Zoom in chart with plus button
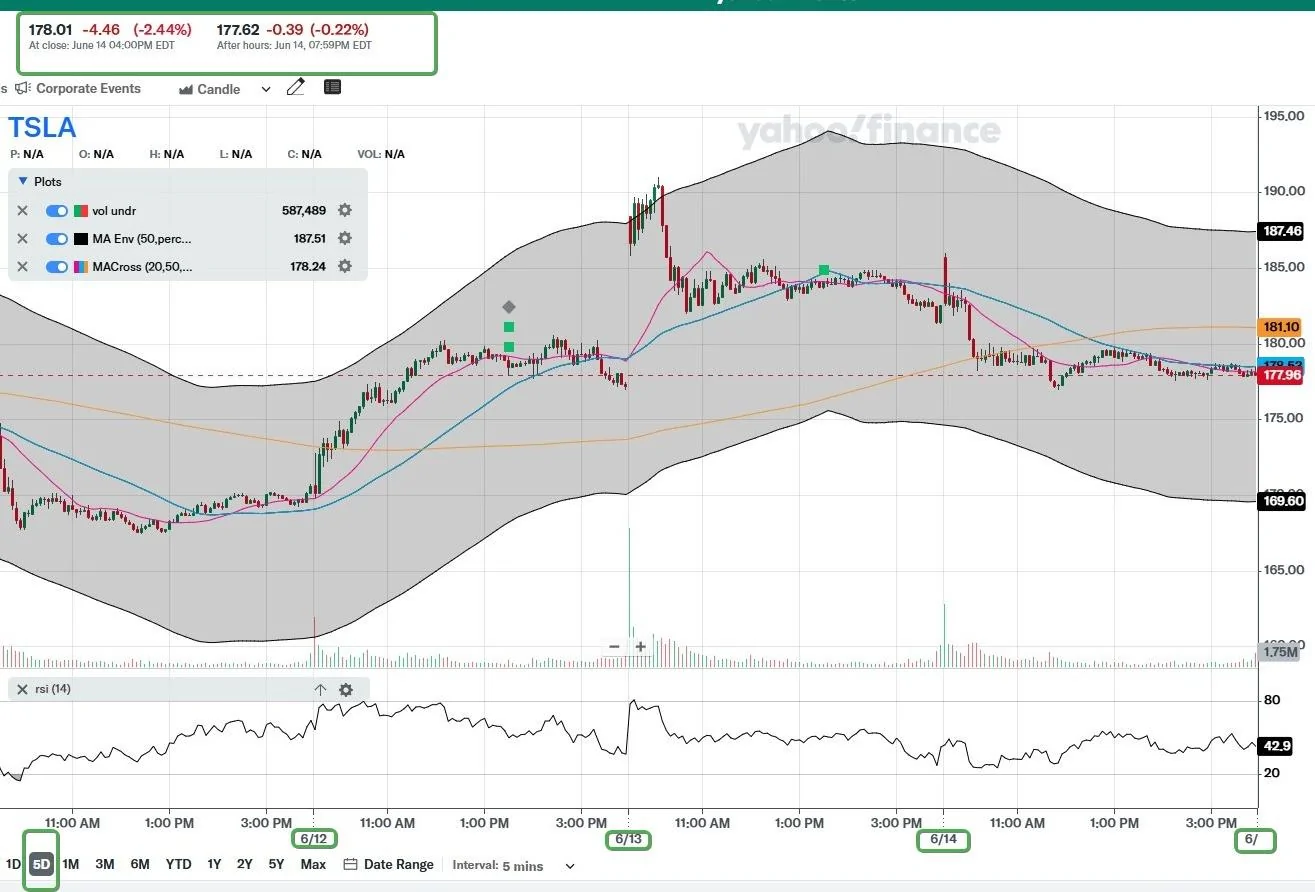The width and height of the screenshot is (1315, 892). click(x=641, y=647)
